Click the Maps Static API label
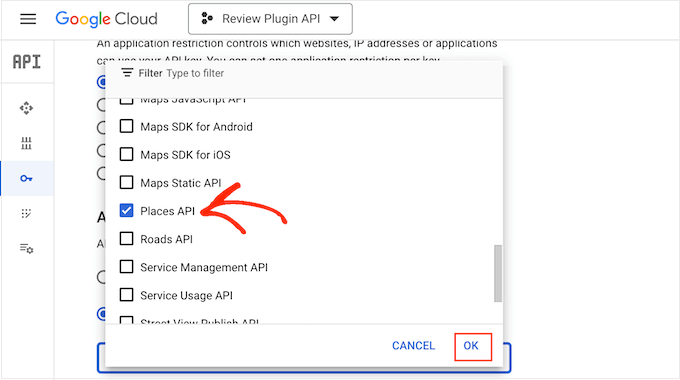 (x=181, y=183)
